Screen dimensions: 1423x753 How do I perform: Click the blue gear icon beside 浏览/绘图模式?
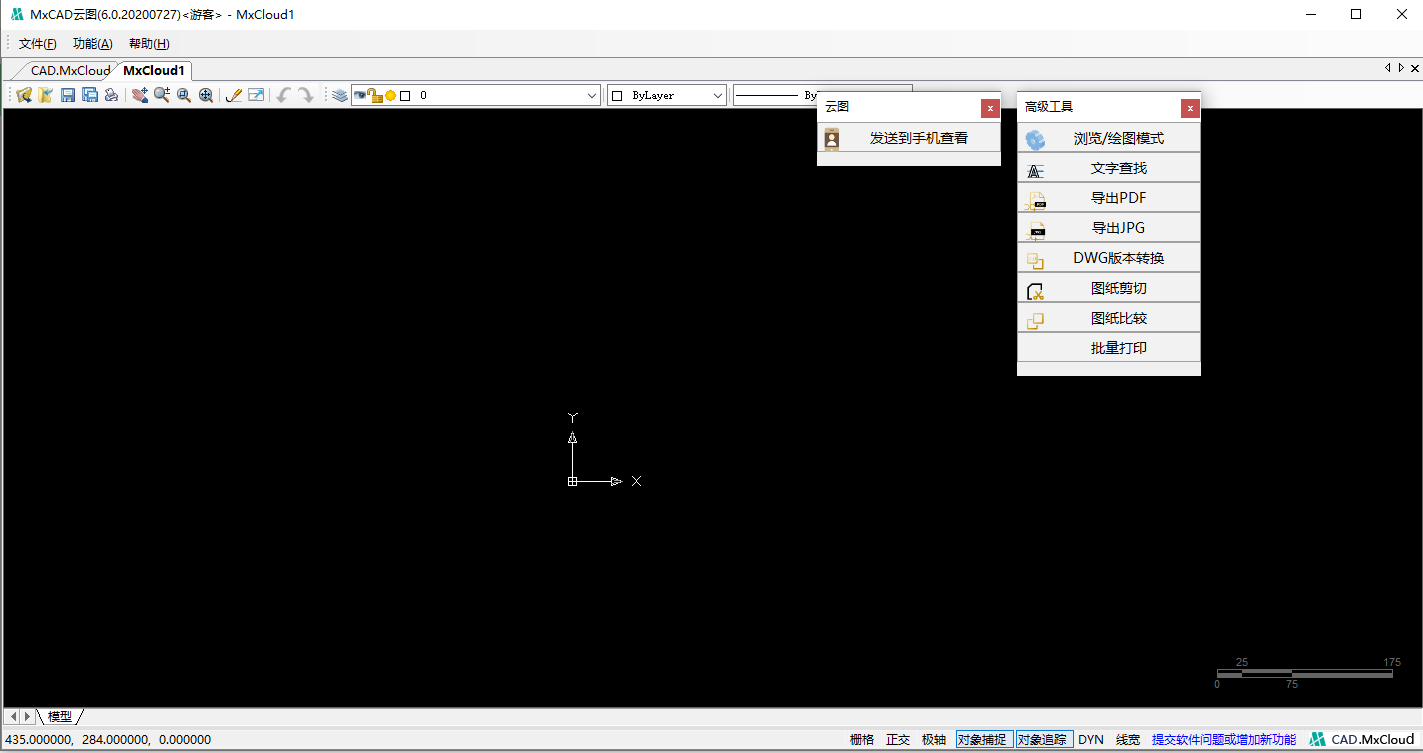(x=1035, y=140)
